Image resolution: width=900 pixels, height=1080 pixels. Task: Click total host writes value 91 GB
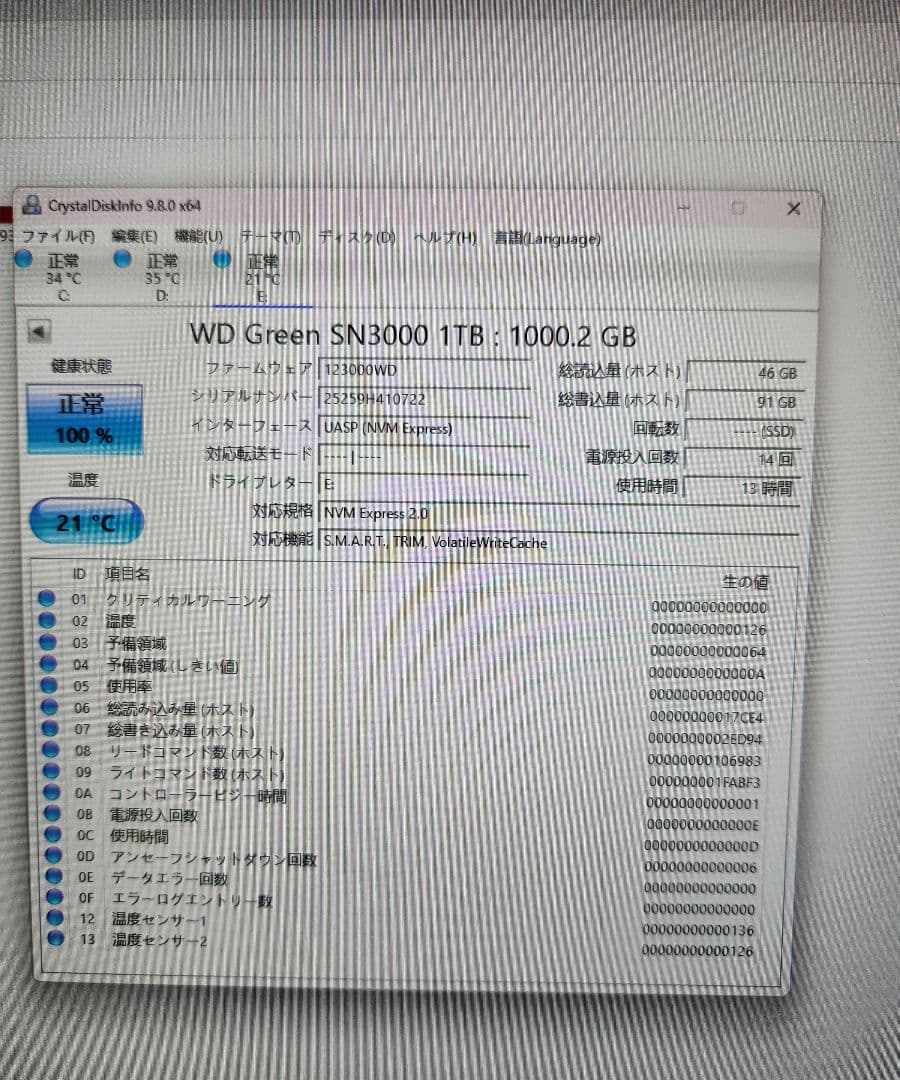coord(744,402)
